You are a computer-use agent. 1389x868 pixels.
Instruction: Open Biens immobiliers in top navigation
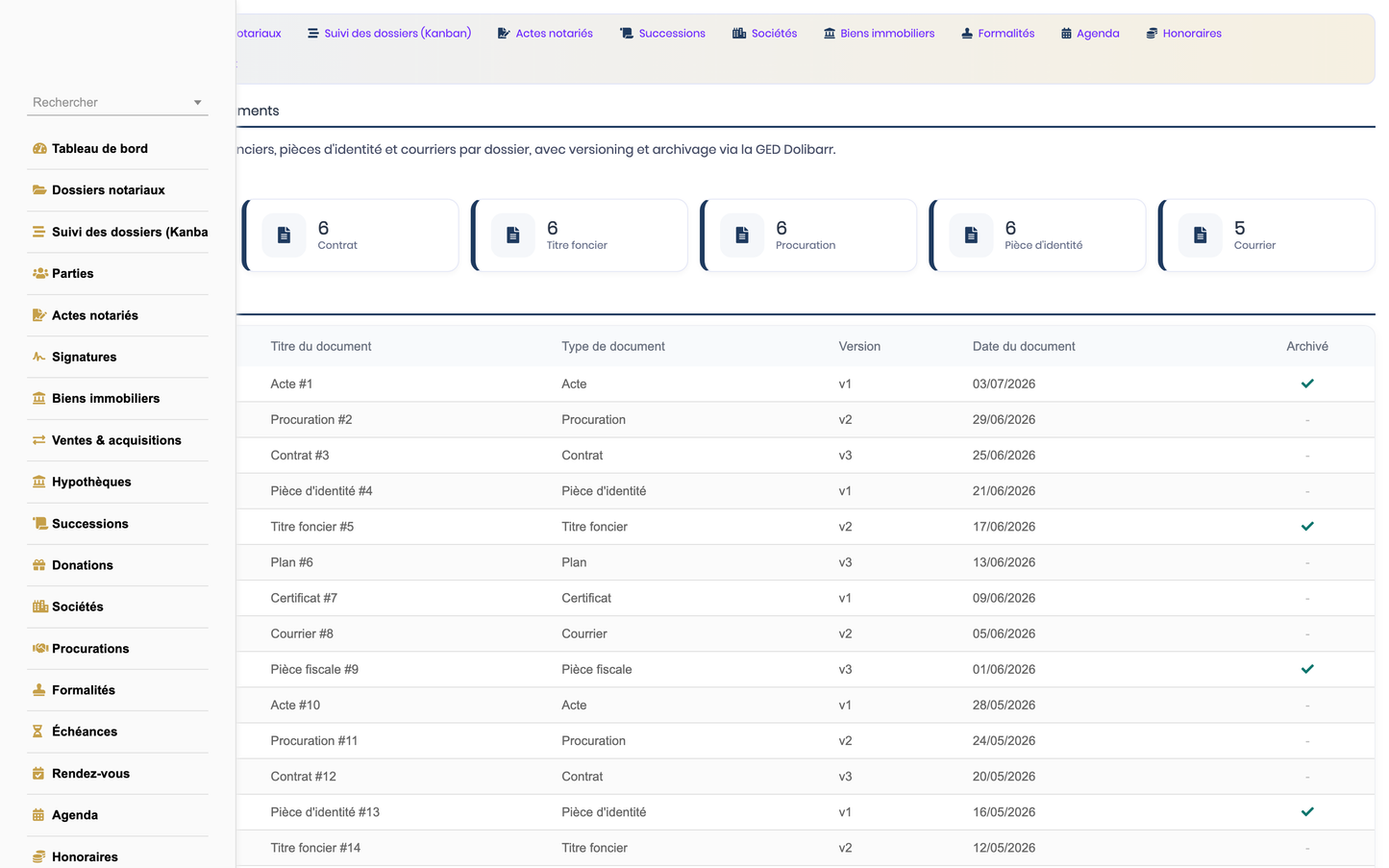(x=879, y=34)
